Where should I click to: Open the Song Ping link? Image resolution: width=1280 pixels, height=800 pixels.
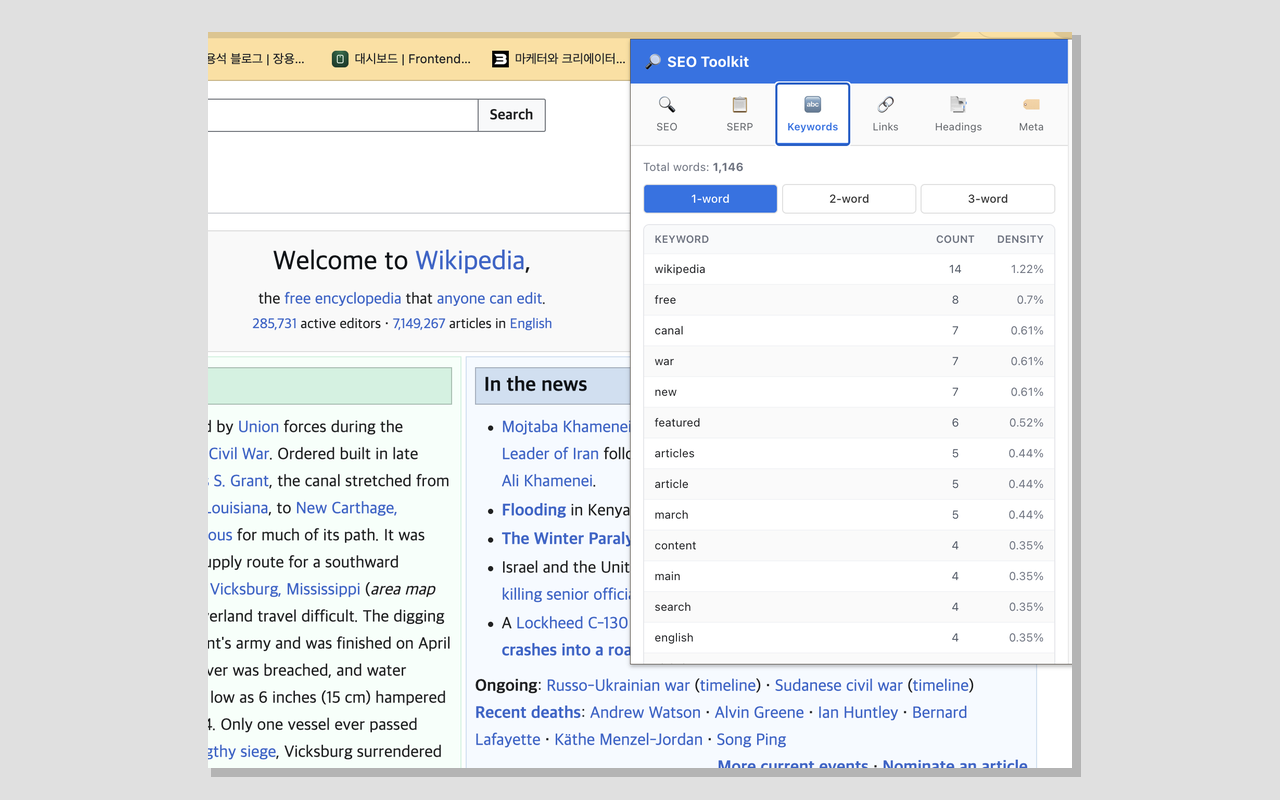(751, 739)
